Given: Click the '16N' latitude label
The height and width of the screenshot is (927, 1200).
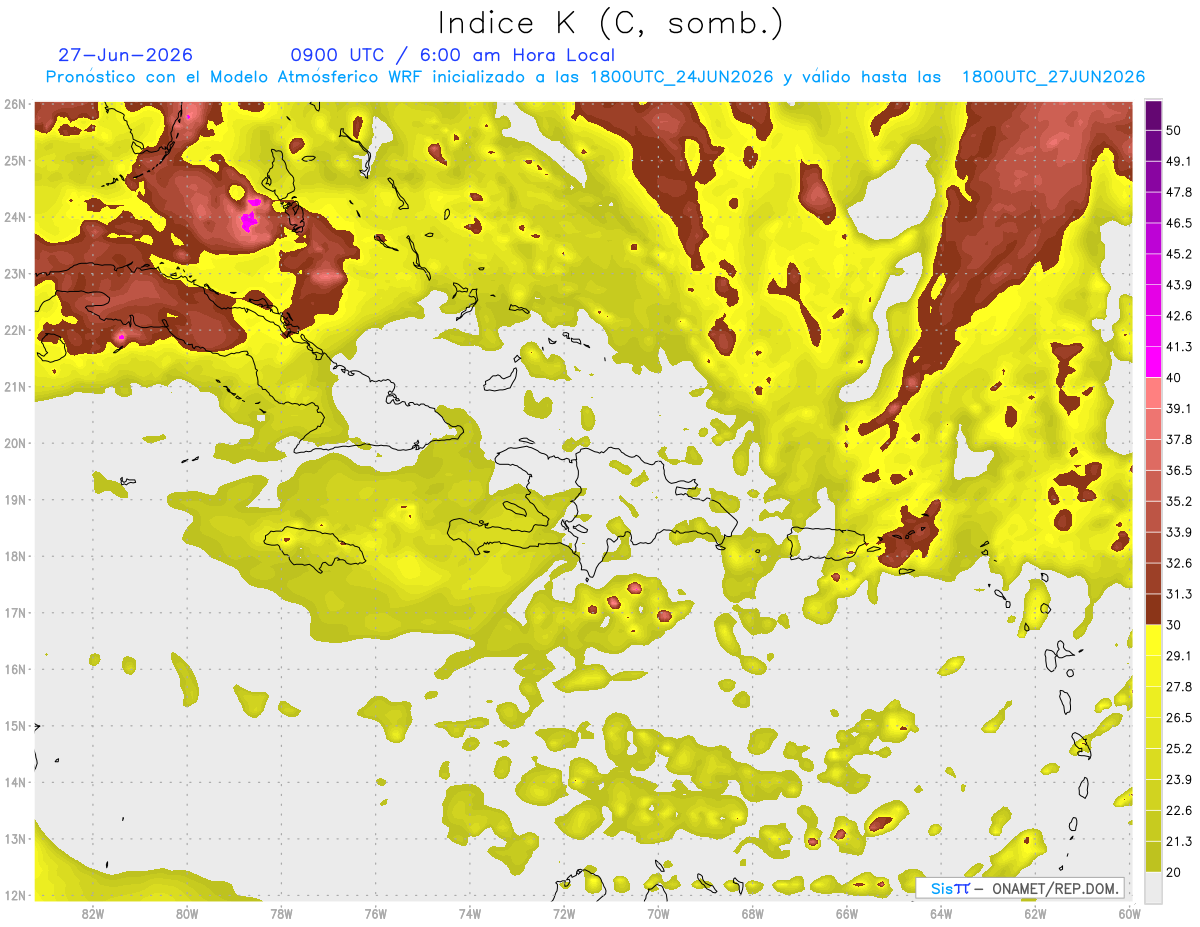Looking at the screenshot, I should (15, 669).
